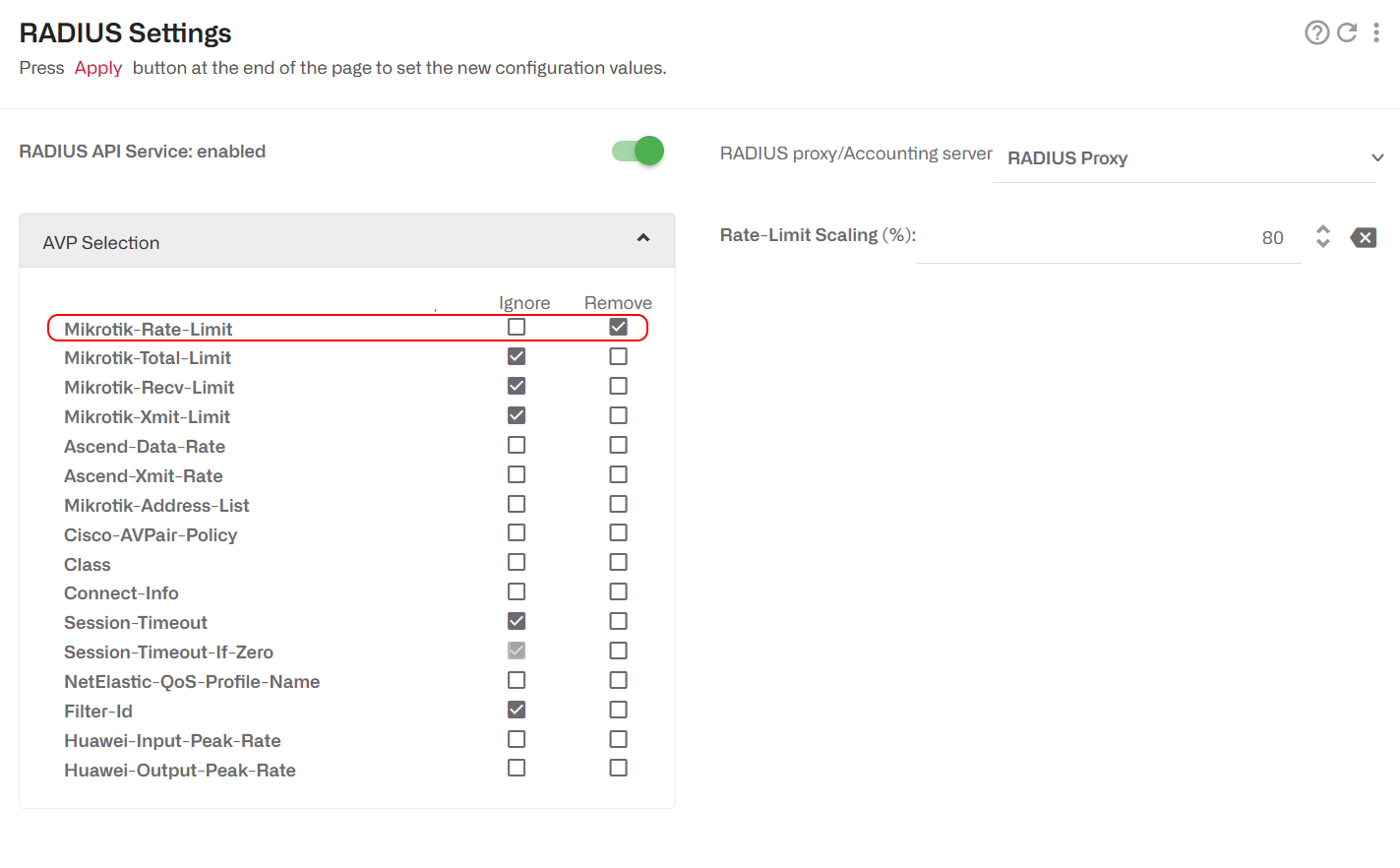Uncheck Remove for Mikrotik-Rate-Limit

point(618,326)
